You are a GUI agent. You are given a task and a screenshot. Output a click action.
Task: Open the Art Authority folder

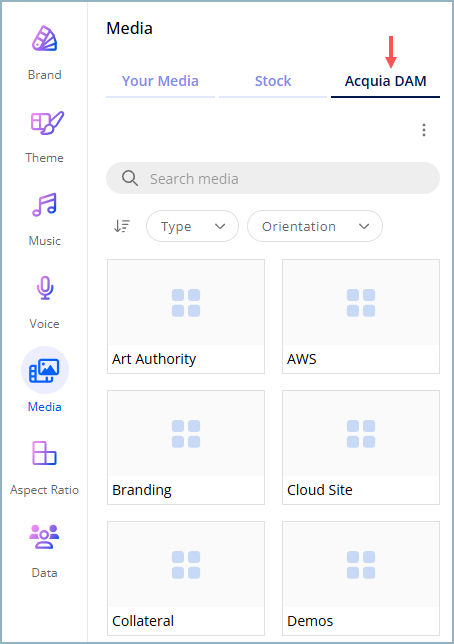pos(186,316)
